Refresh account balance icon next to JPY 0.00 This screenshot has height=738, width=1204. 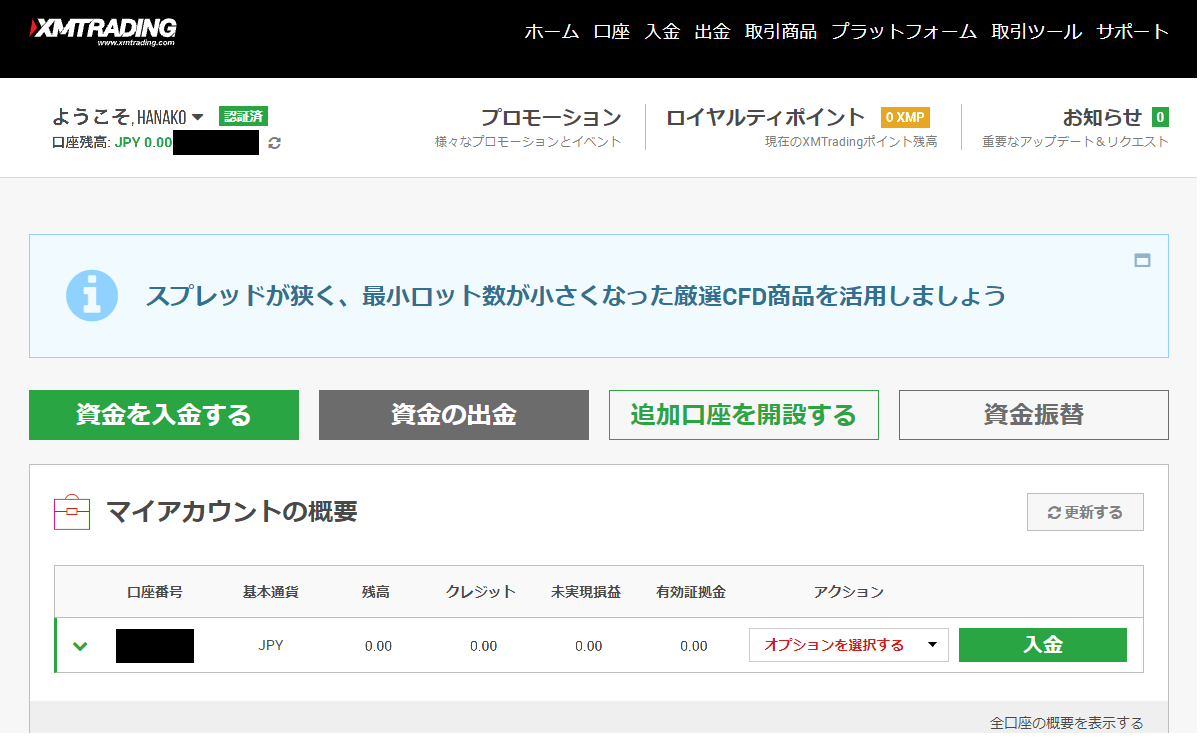click(274, 143)
